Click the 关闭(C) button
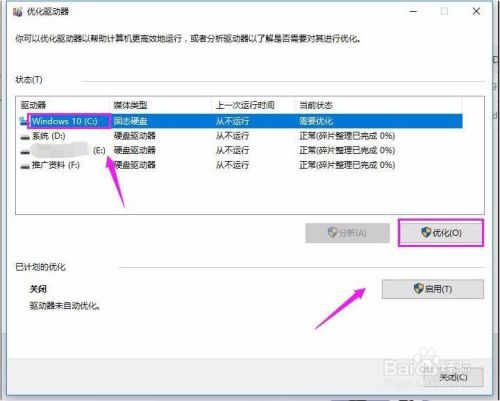Image resolution: width=500 pixels, height=401 pixels. click(x=453, y=377)
